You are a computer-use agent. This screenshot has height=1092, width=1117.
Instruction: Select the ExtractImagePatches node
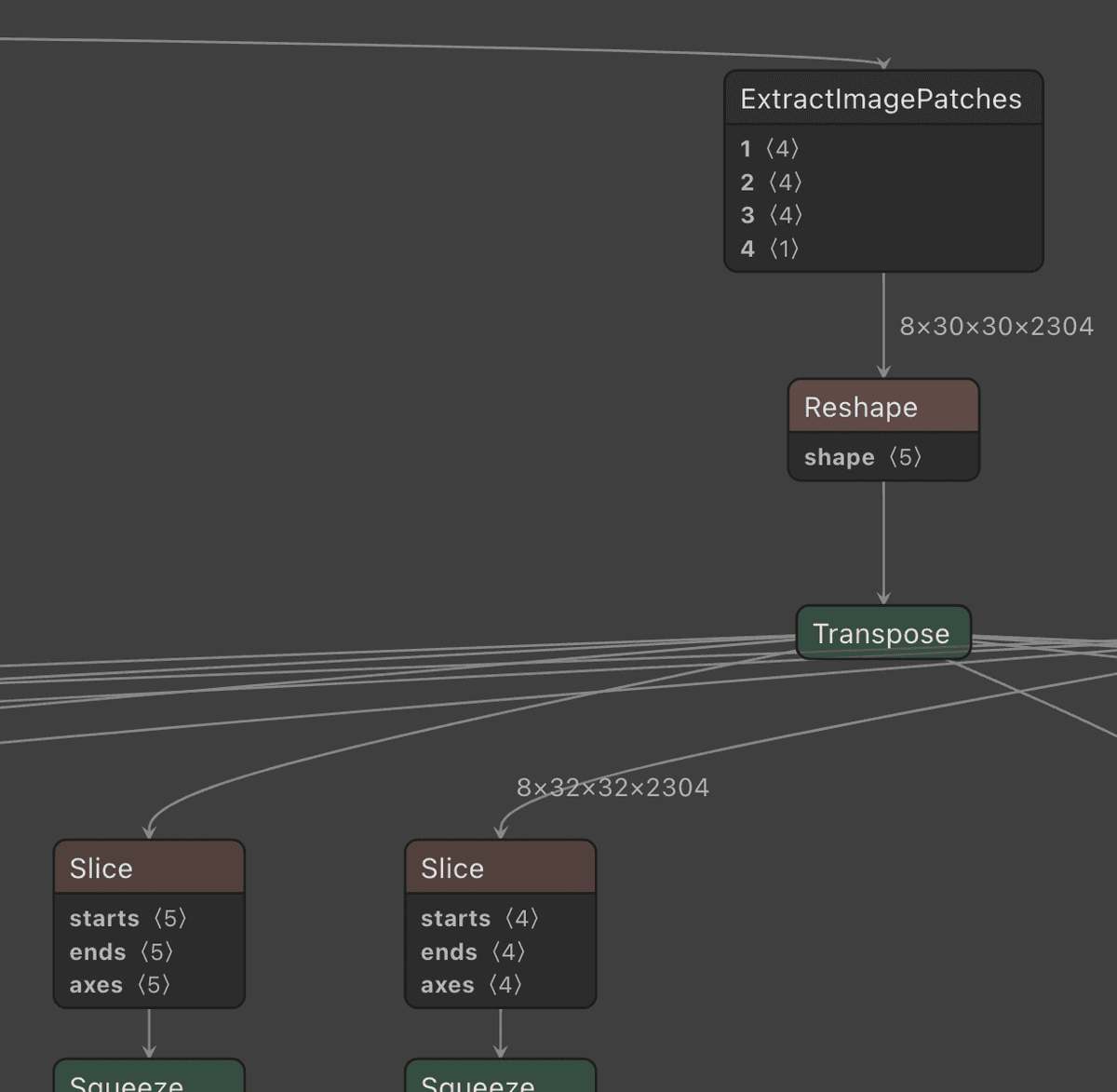[x=881, y=99]
